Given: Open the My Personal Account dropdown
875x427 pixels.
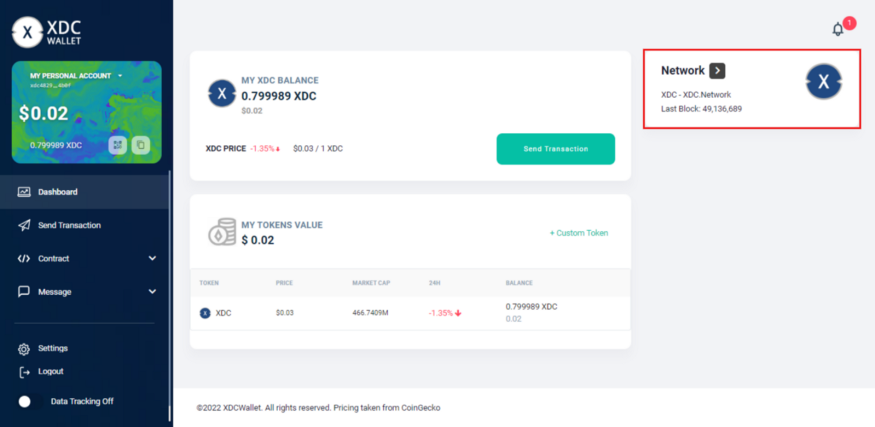Looking at the screenshot, I should 120,75.
